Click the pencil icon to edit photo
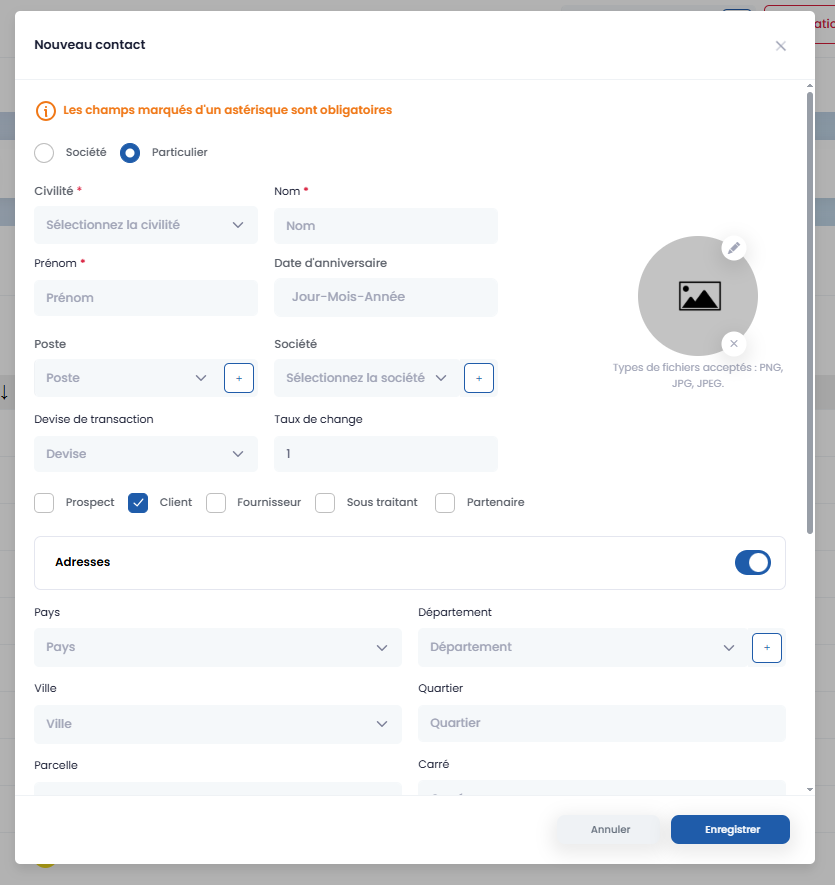The width and height of the screenshot is (835, 885). tap(734, 248)
